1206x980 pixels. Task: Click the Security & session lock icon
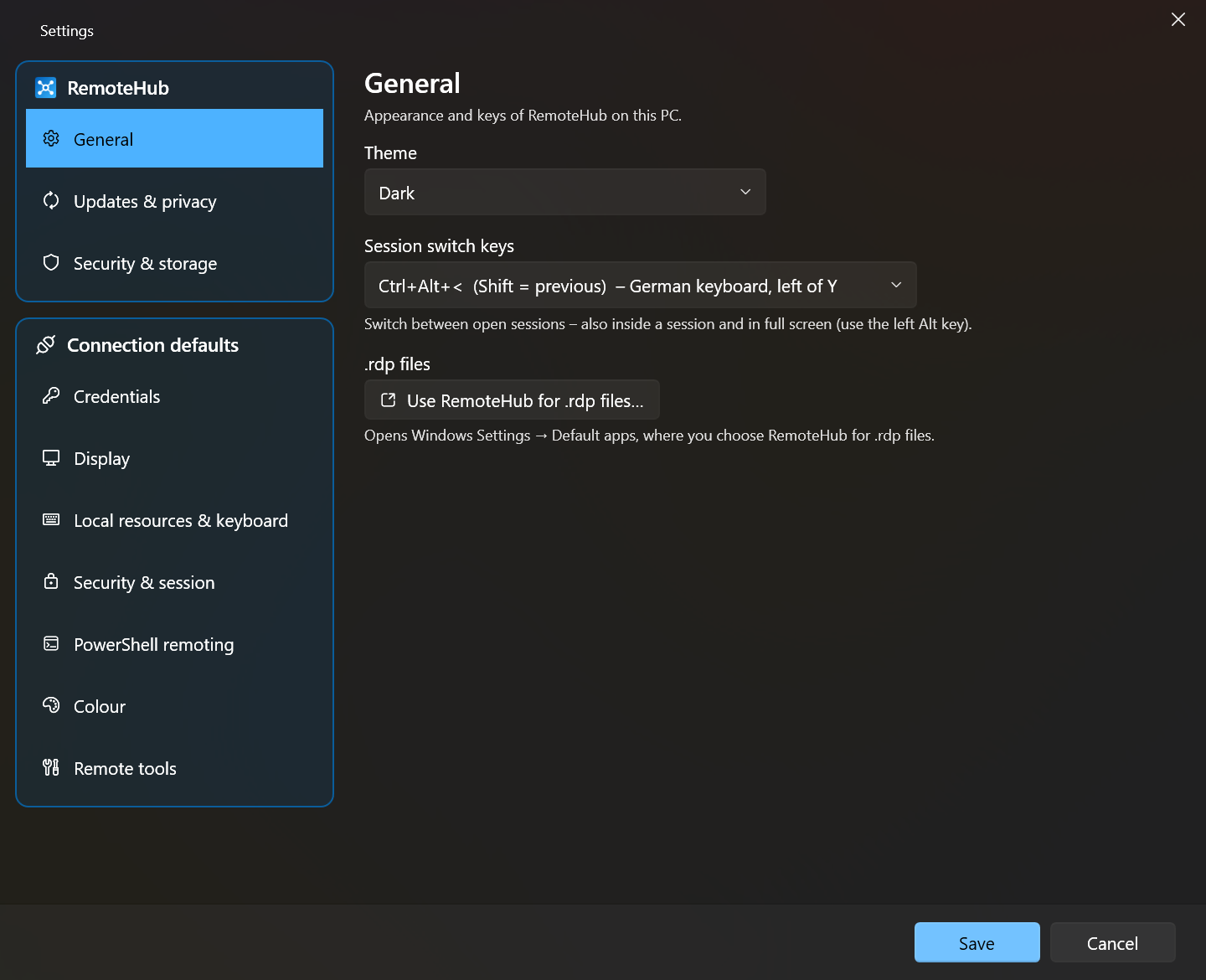[51, 581]
